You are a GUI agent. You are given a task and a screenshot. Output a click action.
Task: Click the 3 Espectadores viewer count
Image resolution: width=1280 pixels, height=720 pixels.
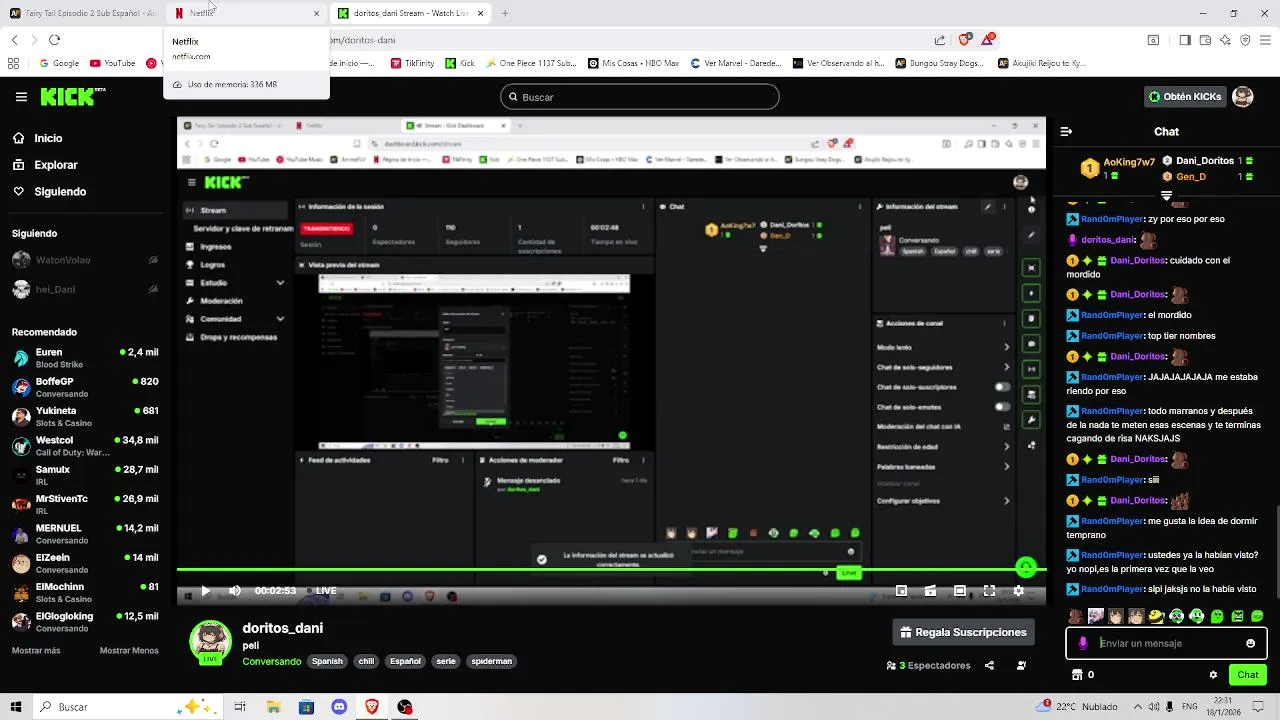point(929,665)
